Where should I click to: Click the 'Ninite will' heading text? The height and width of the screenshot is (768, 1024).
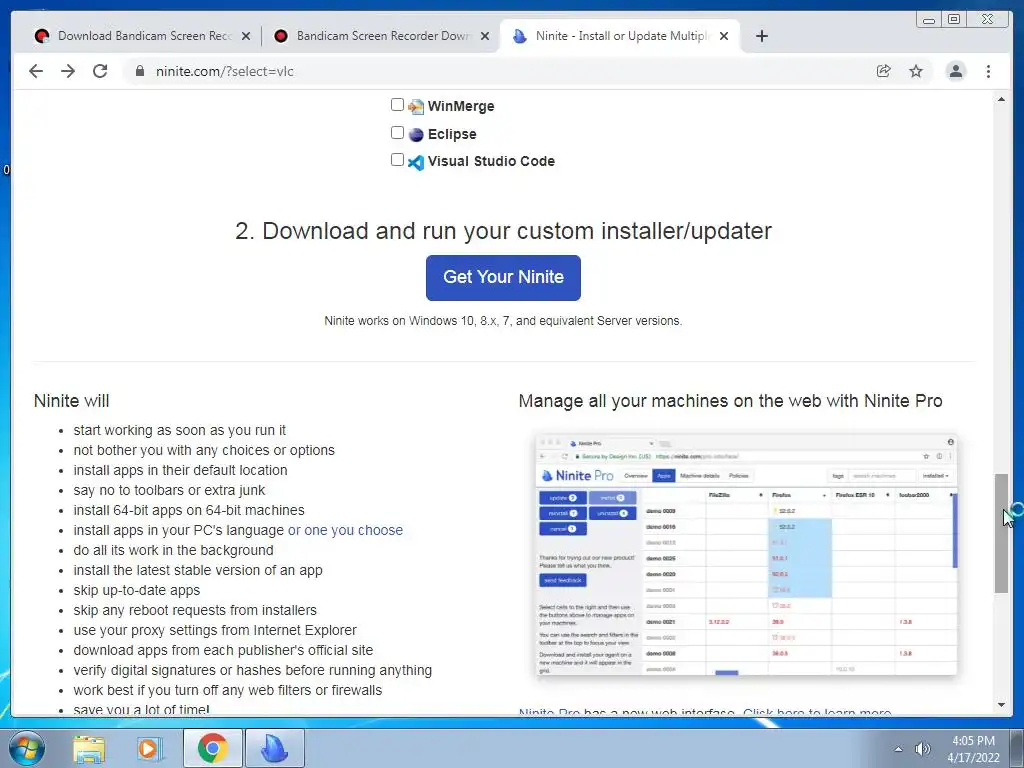pos(71,401)
